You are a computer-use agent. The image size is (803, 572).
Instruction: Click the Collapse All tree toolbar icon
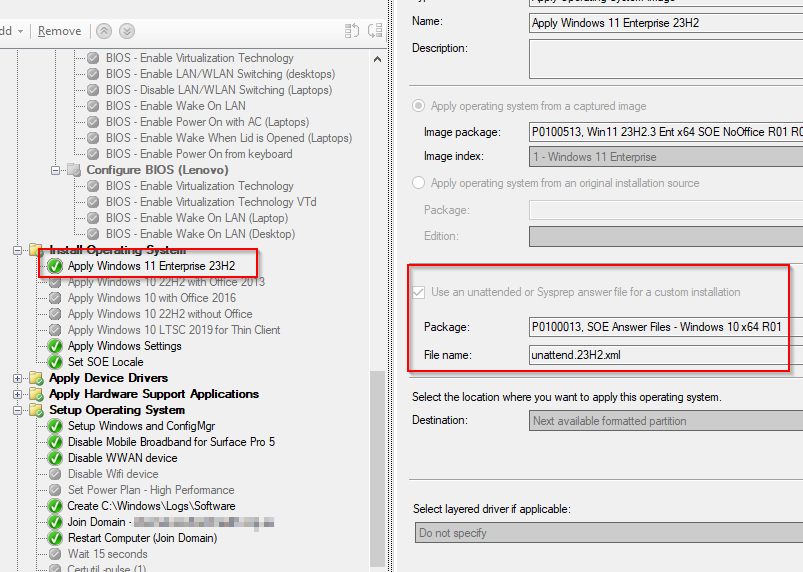[x=375, y=31]
